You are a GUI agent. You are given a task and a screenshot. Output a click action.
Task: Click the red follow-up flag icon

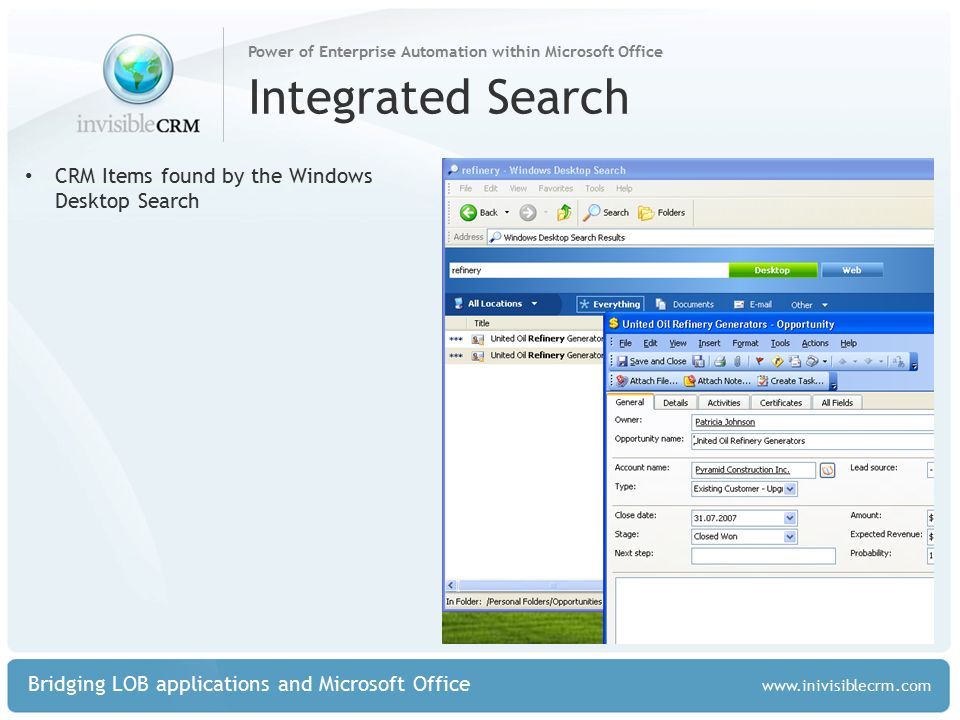click(x=760, y=361)
